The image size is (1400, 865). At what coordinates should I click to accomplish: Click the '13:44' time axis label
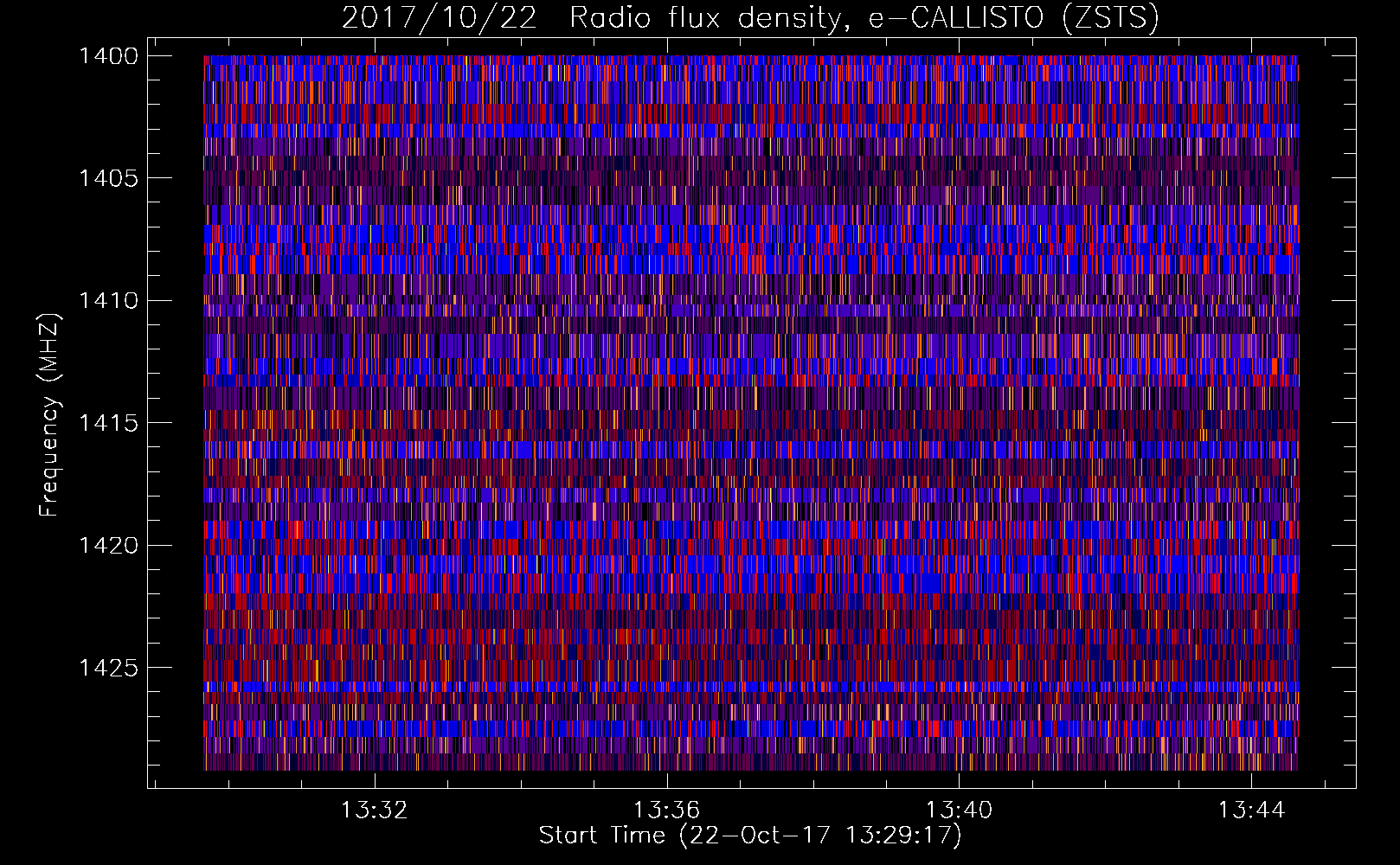[1251, 811]
